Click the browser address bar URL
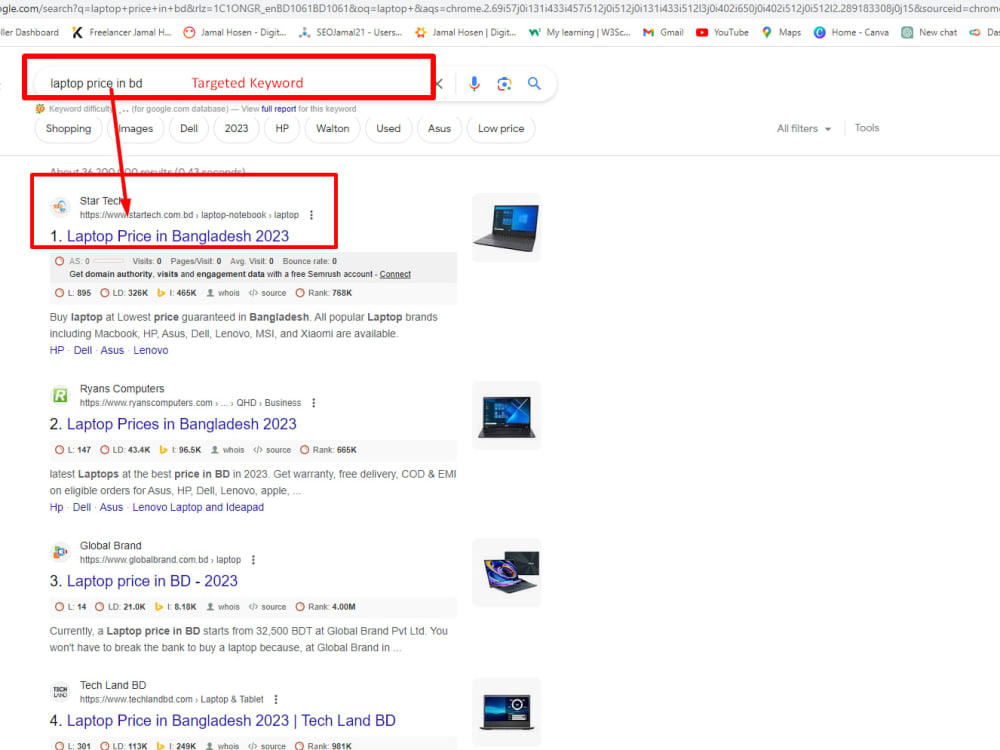Viewport: 1000px width, 750px height. click(x=500, y=9)
